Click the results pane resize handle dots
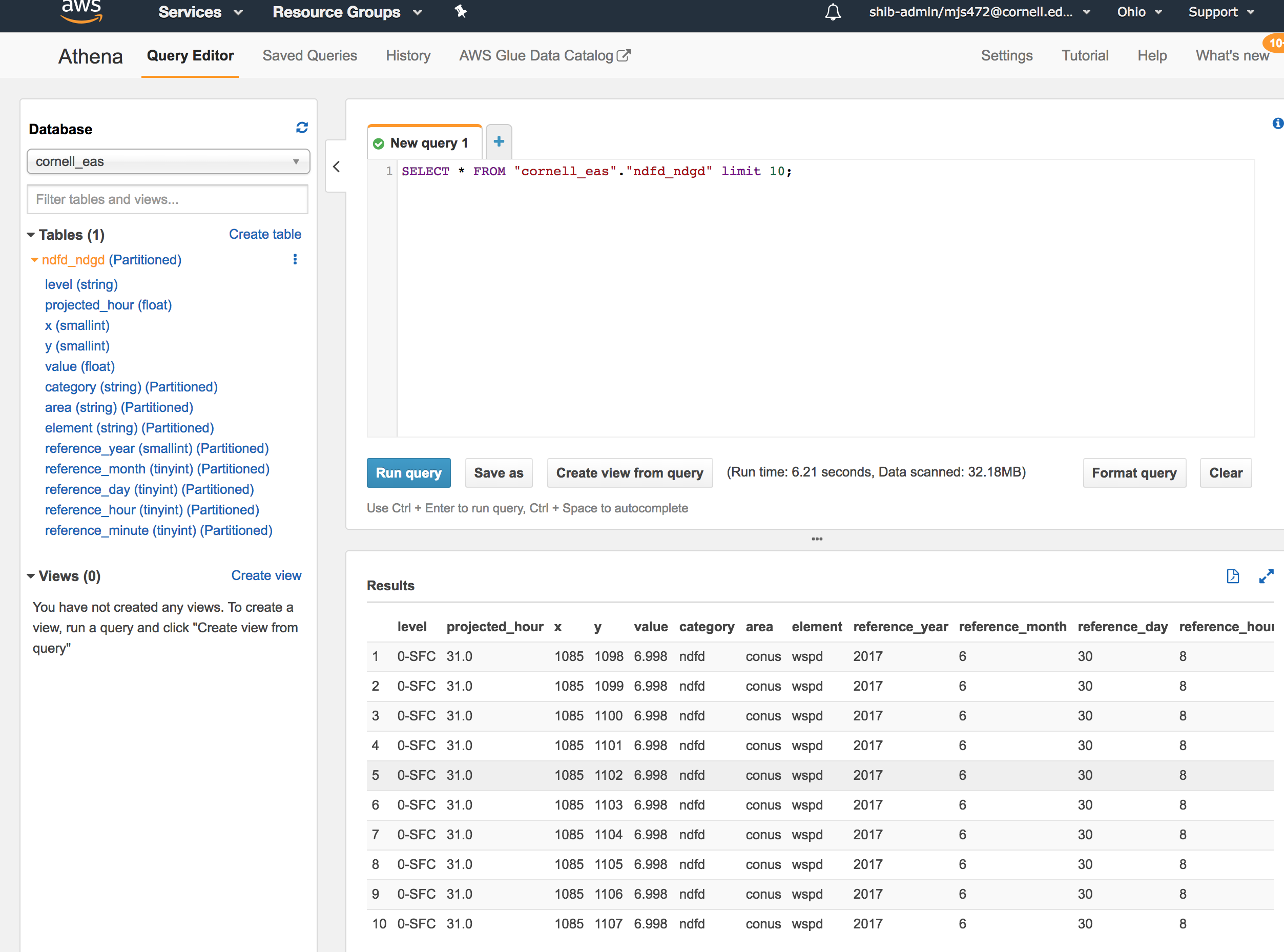Viewport: 1284px width, 952px height. click(817, 539)
